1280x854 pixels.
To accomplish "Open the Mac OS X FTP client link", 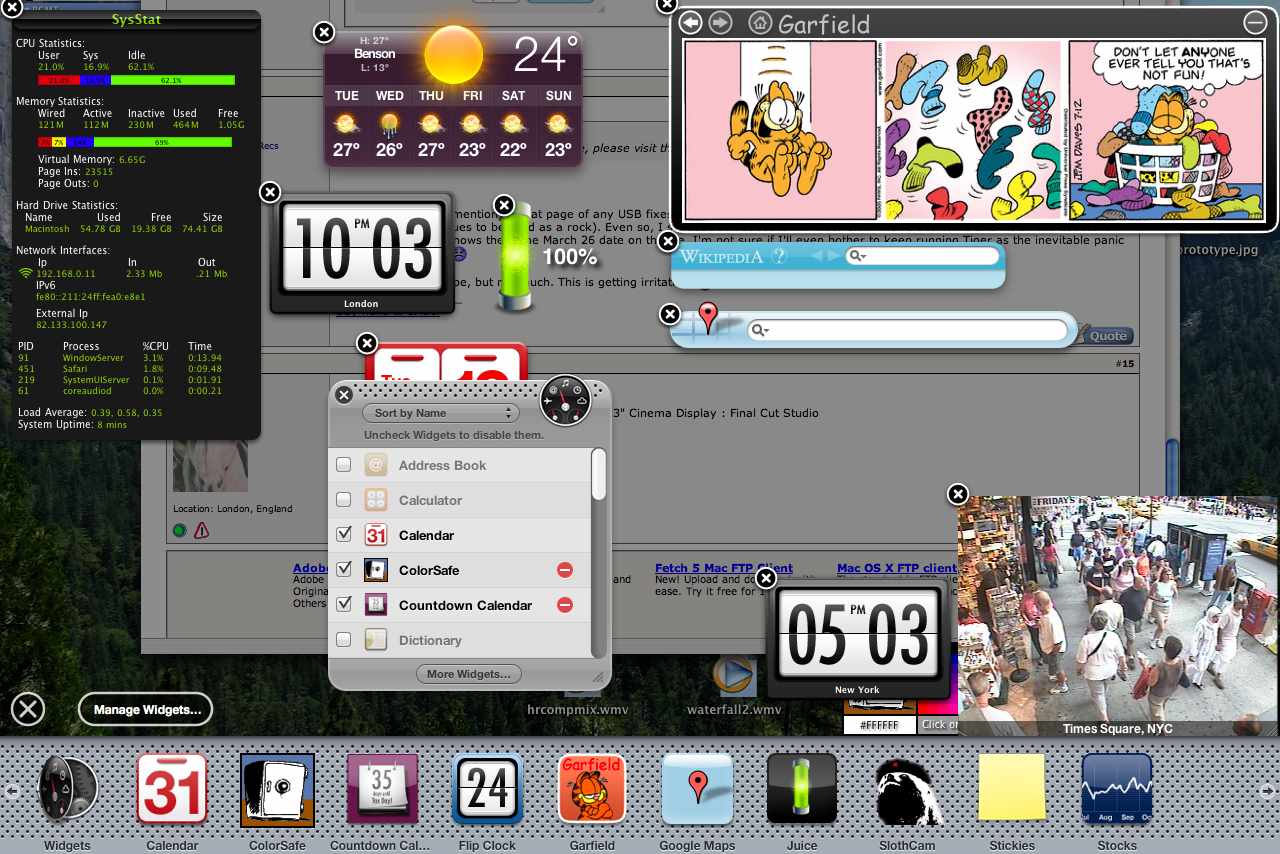I will [x=897, y=568].
